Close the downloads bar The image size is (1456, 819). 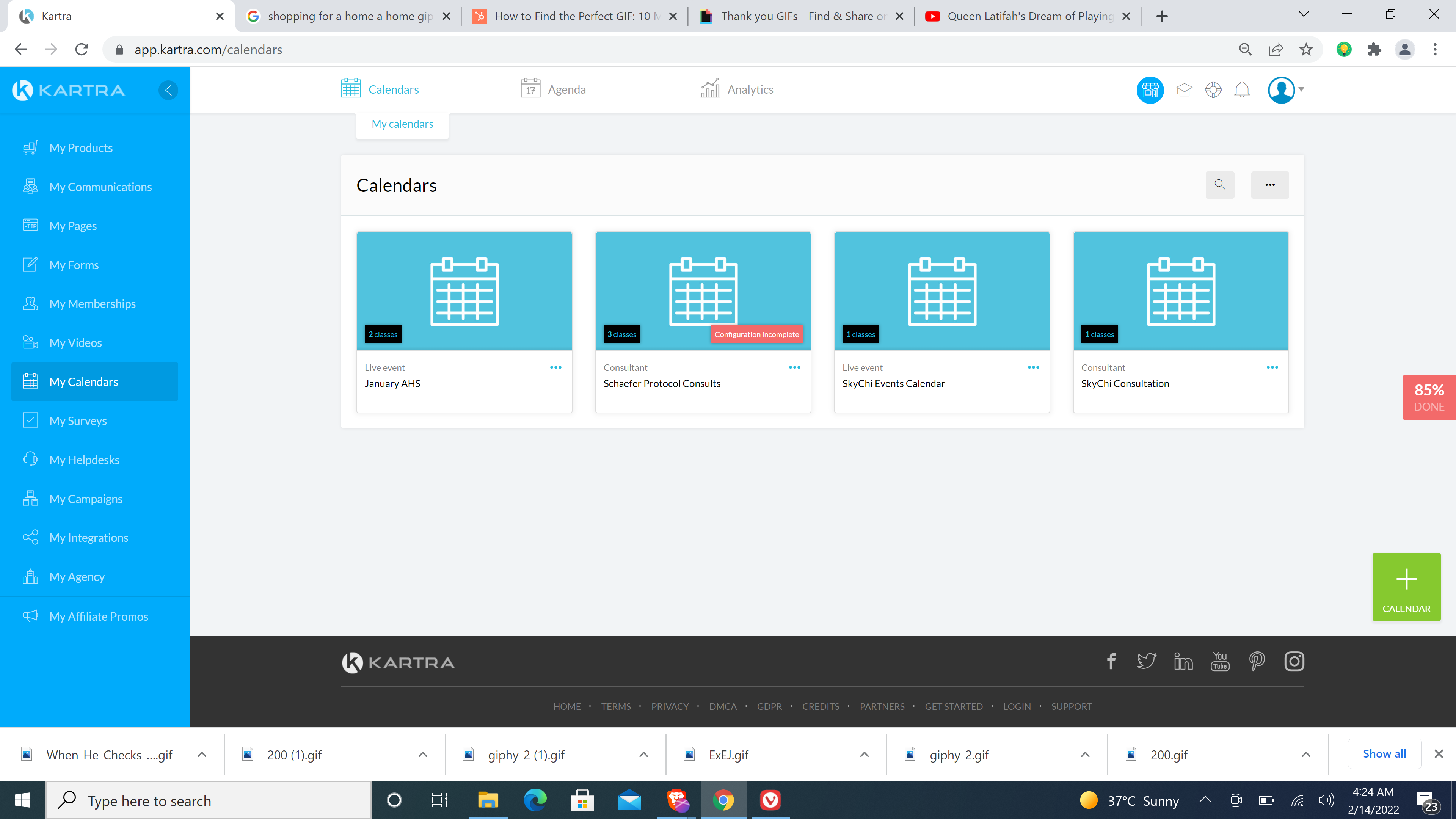[1439, 754]
